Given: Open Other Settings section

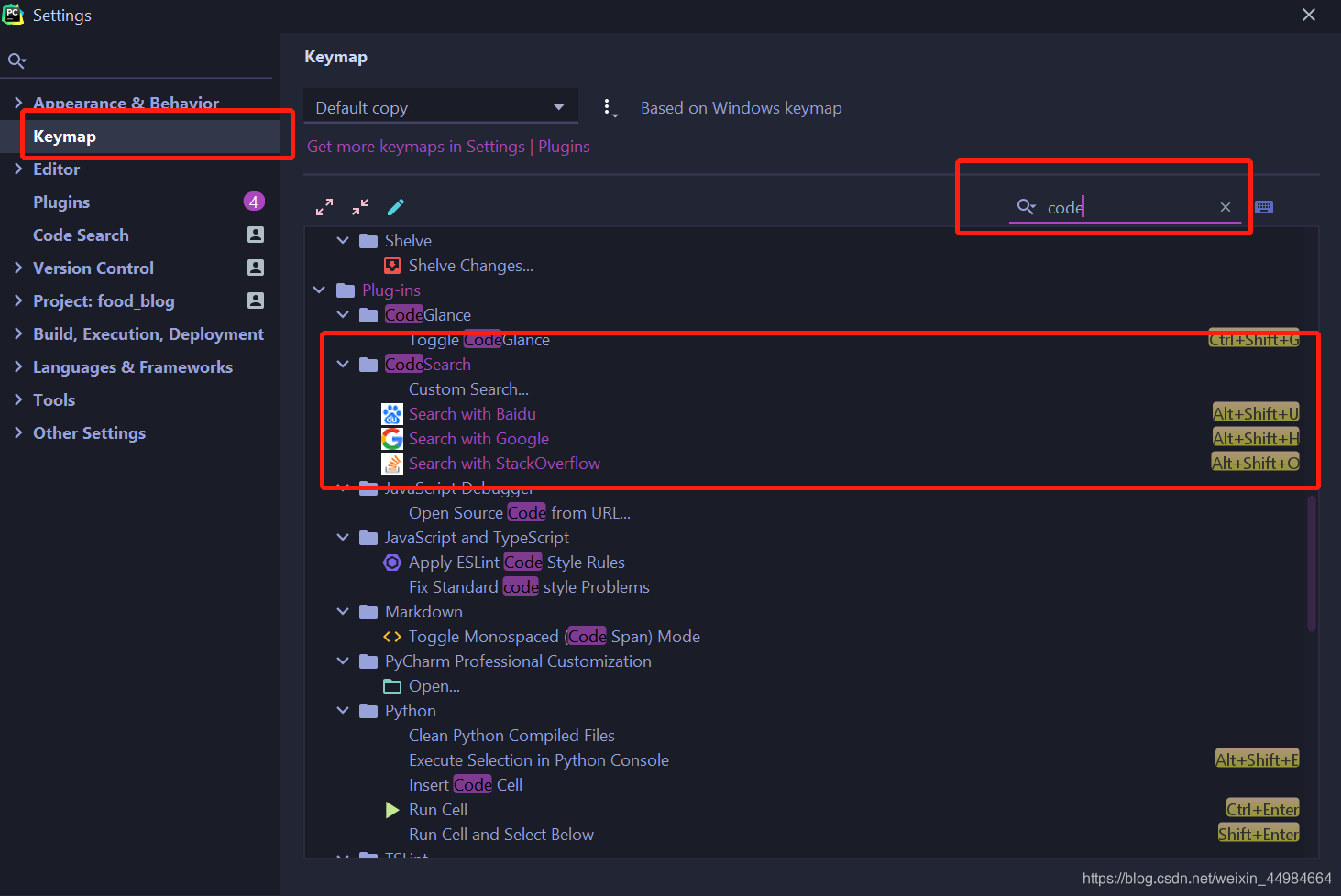Looking at the screenshot, I should (89, 432).
